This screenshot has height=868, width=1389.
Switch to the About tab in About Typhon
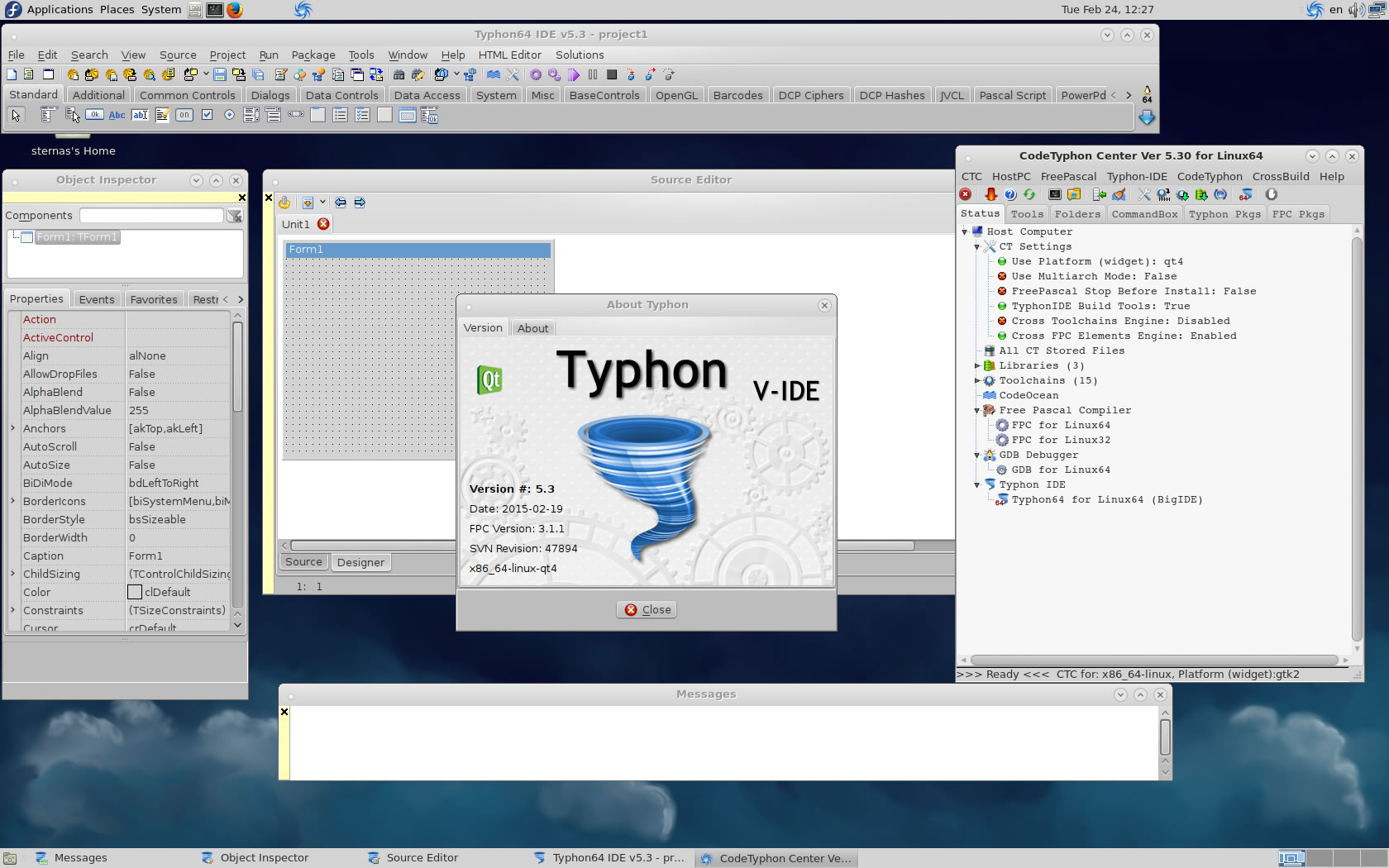[x=533, y=328]
